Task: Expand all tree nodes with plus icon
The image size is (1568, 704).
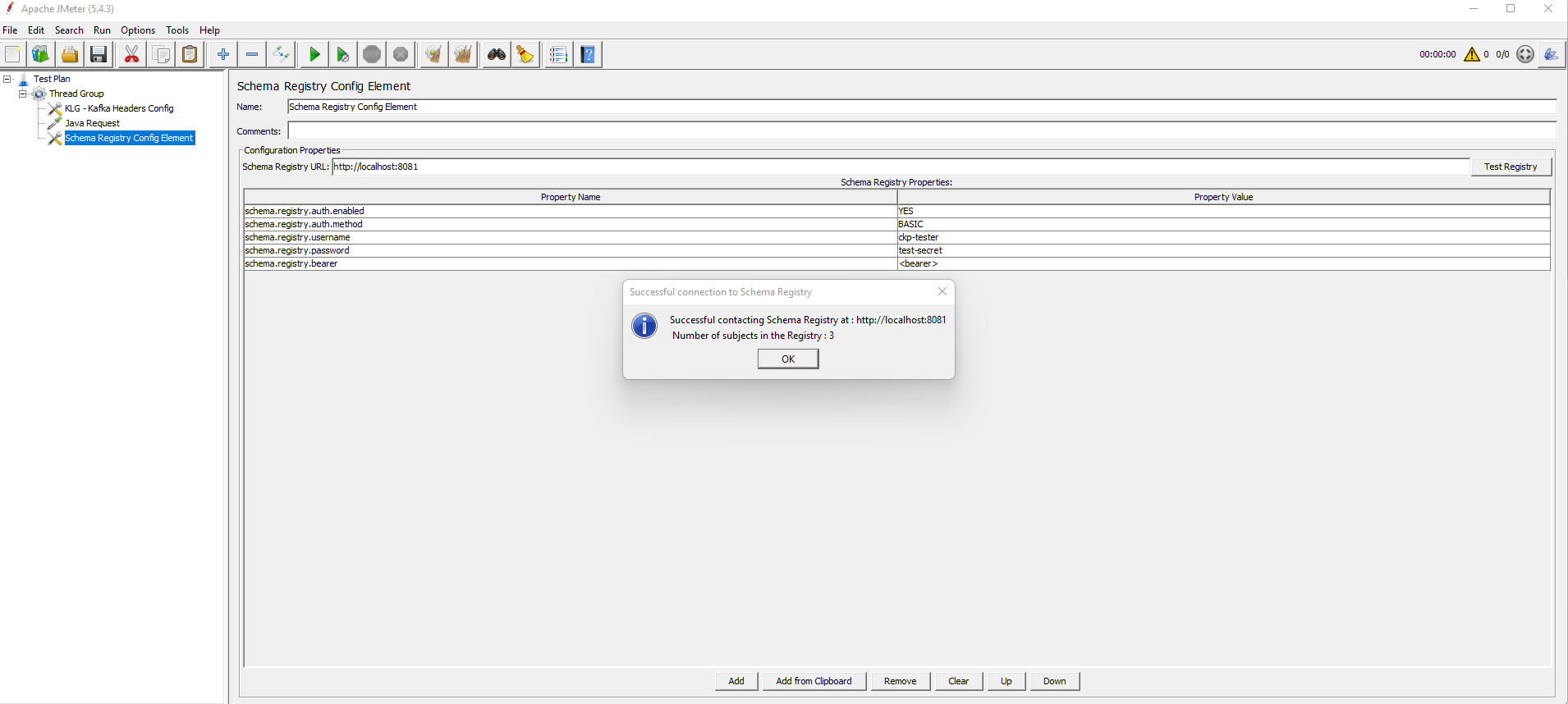Action: [222, 54]
